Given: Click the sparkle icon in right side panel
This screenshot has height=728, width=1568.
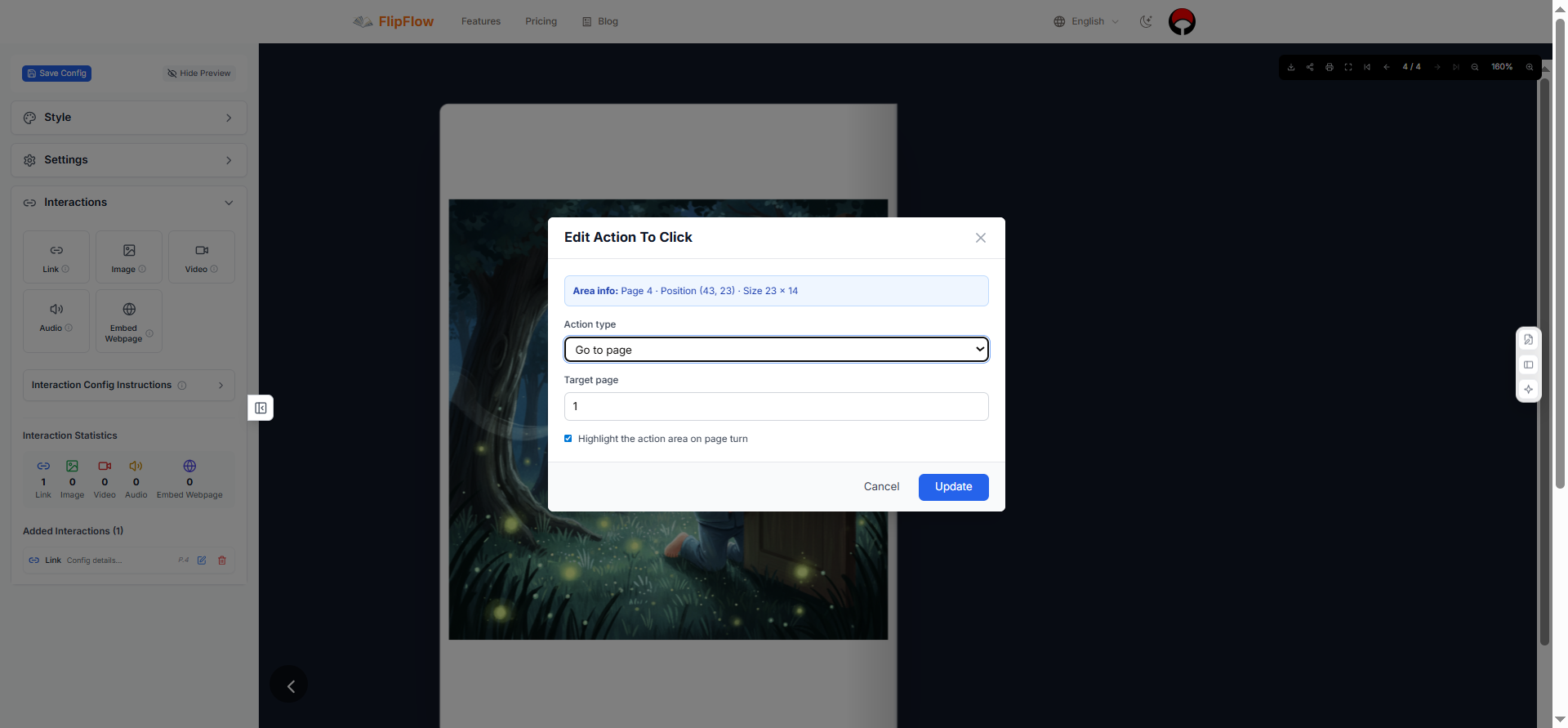Looking at the screenshot, I should tap(1529, 390).
